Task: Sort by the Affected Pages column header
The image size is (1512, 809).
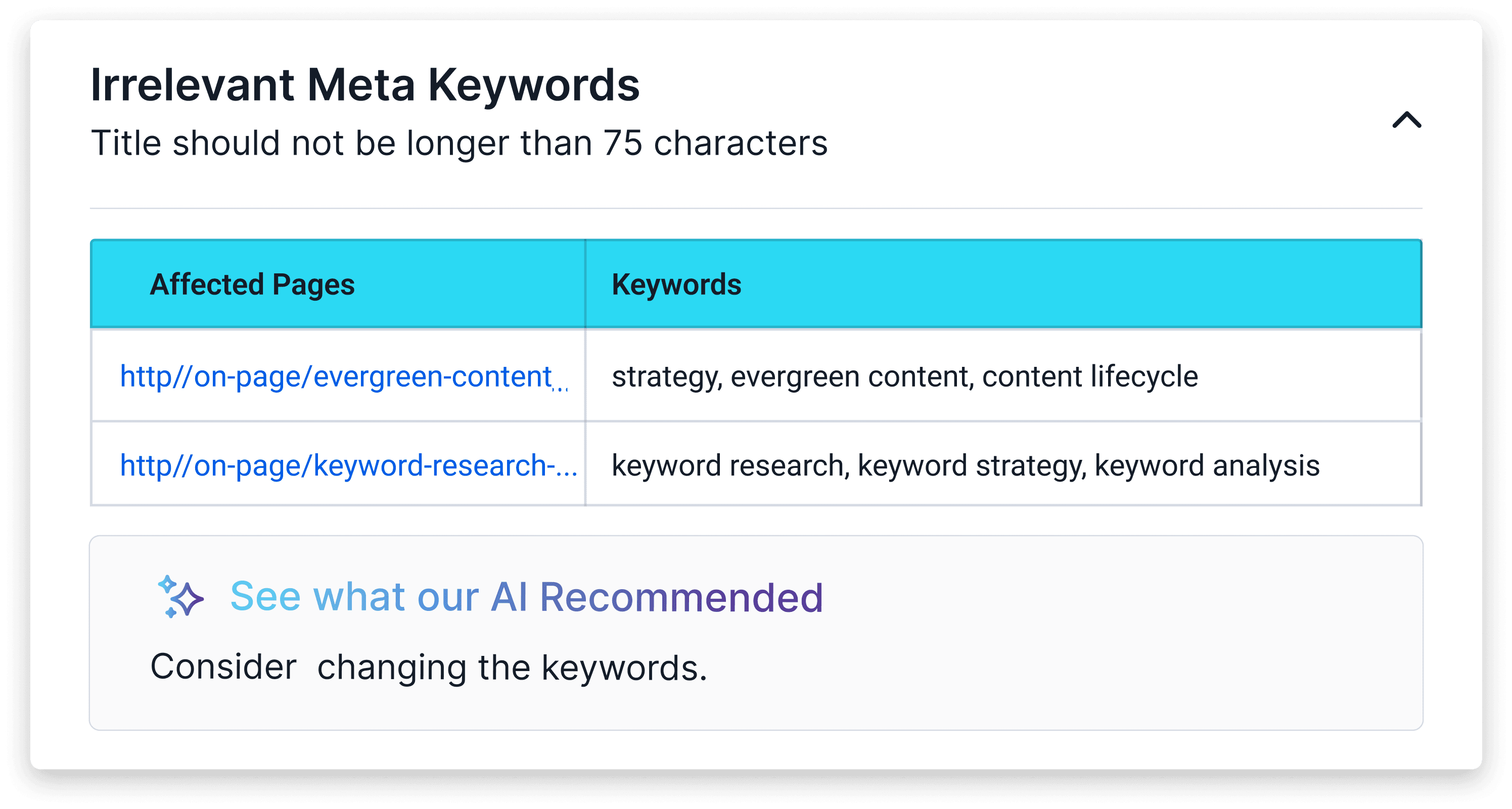Action: click(252, 284)
